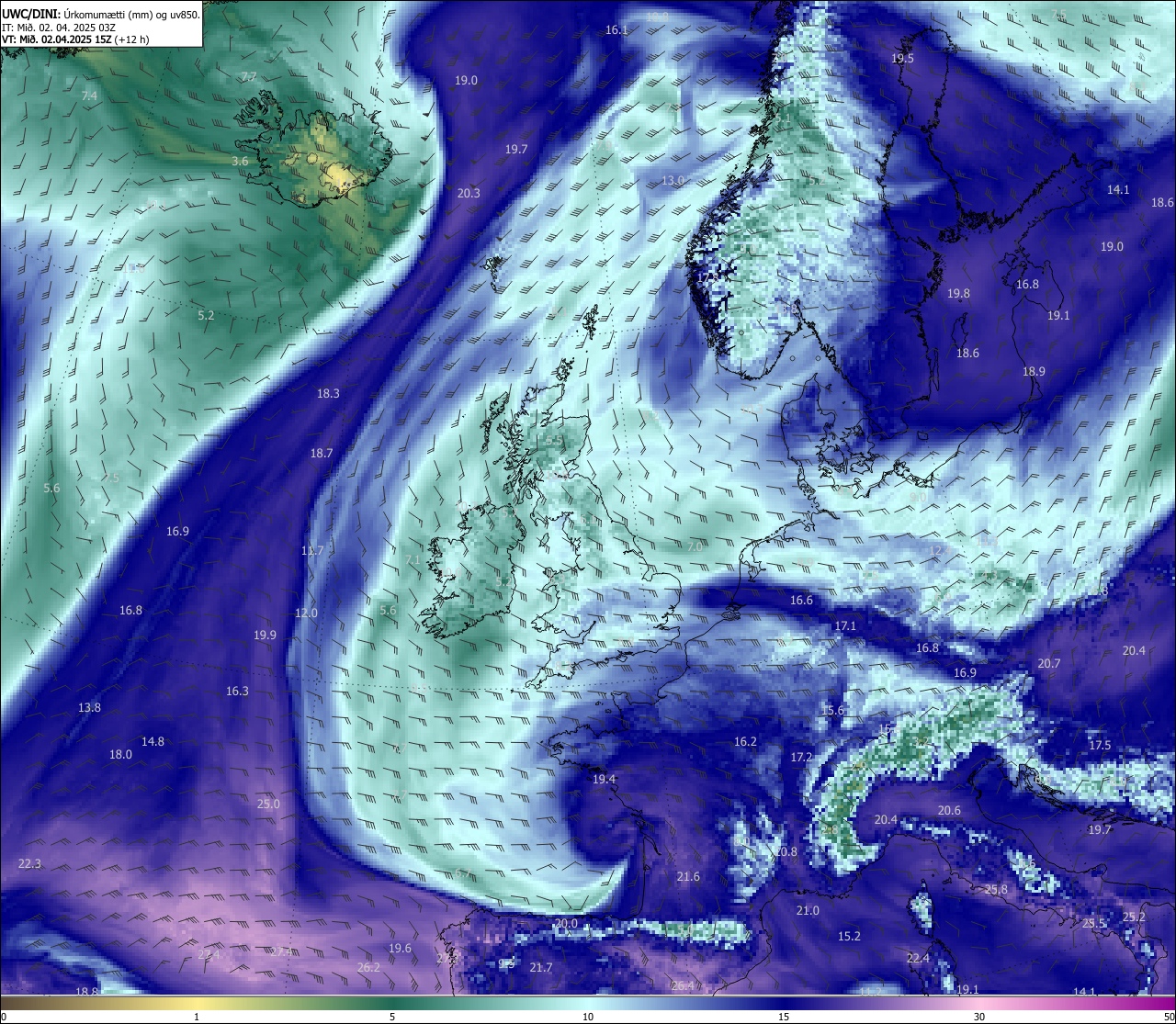Click the 16.2 value over France

(x=745, y=741)
